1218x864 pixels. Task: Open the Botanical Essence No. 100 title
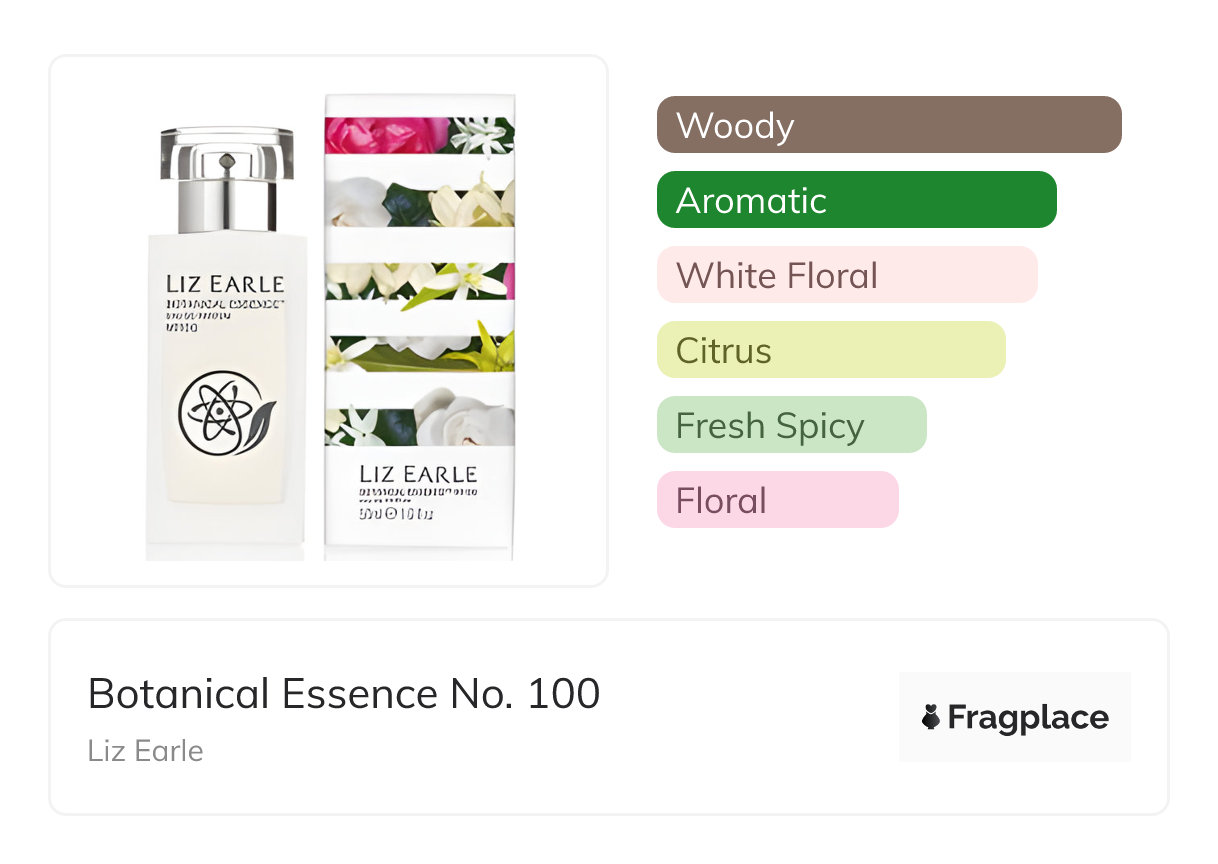(x=344, y=693)
